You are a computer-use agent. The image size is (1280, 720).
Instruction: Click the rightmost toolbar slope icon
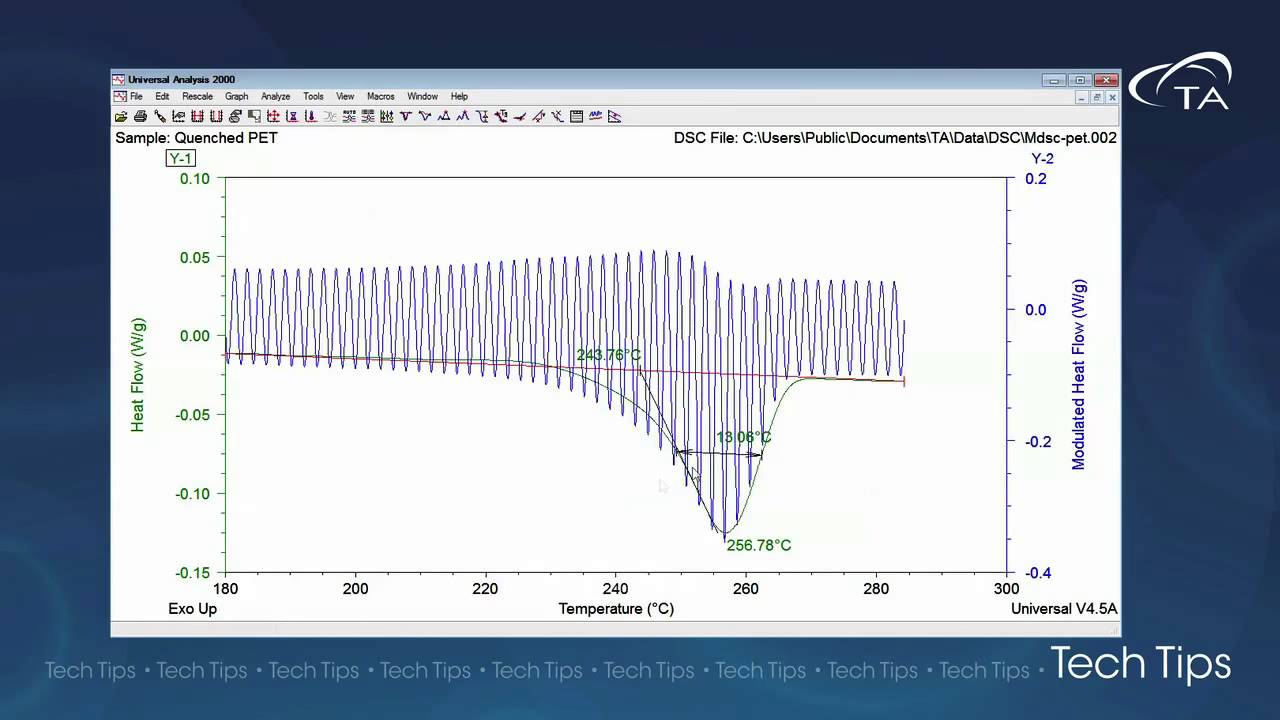point(614,117)
